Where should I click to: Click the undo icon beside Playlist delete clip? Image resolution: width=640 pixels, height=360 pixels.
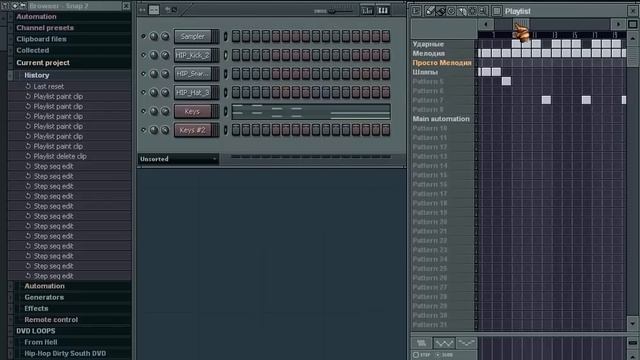[28, 156]
